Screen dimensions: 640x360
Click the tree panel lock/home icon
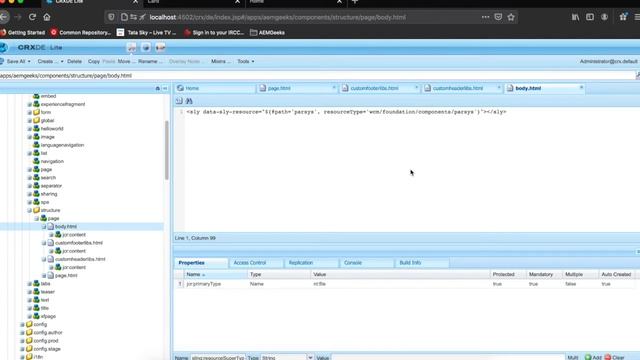coord(158,88)
